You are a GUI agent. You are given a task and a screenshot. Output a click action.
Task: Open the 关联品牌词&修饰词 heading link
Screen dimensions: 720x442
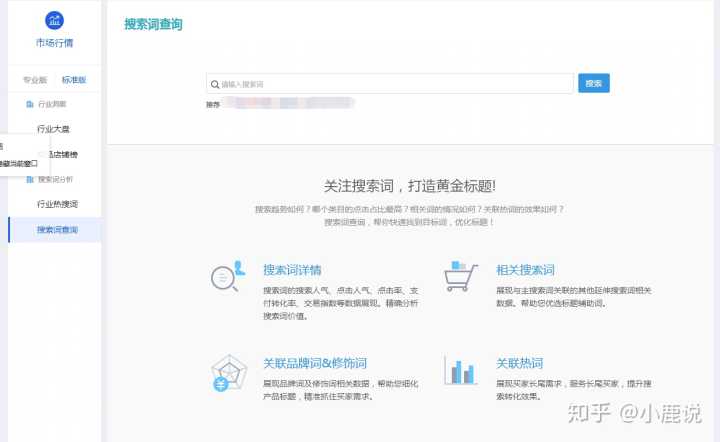coord(315,364)
